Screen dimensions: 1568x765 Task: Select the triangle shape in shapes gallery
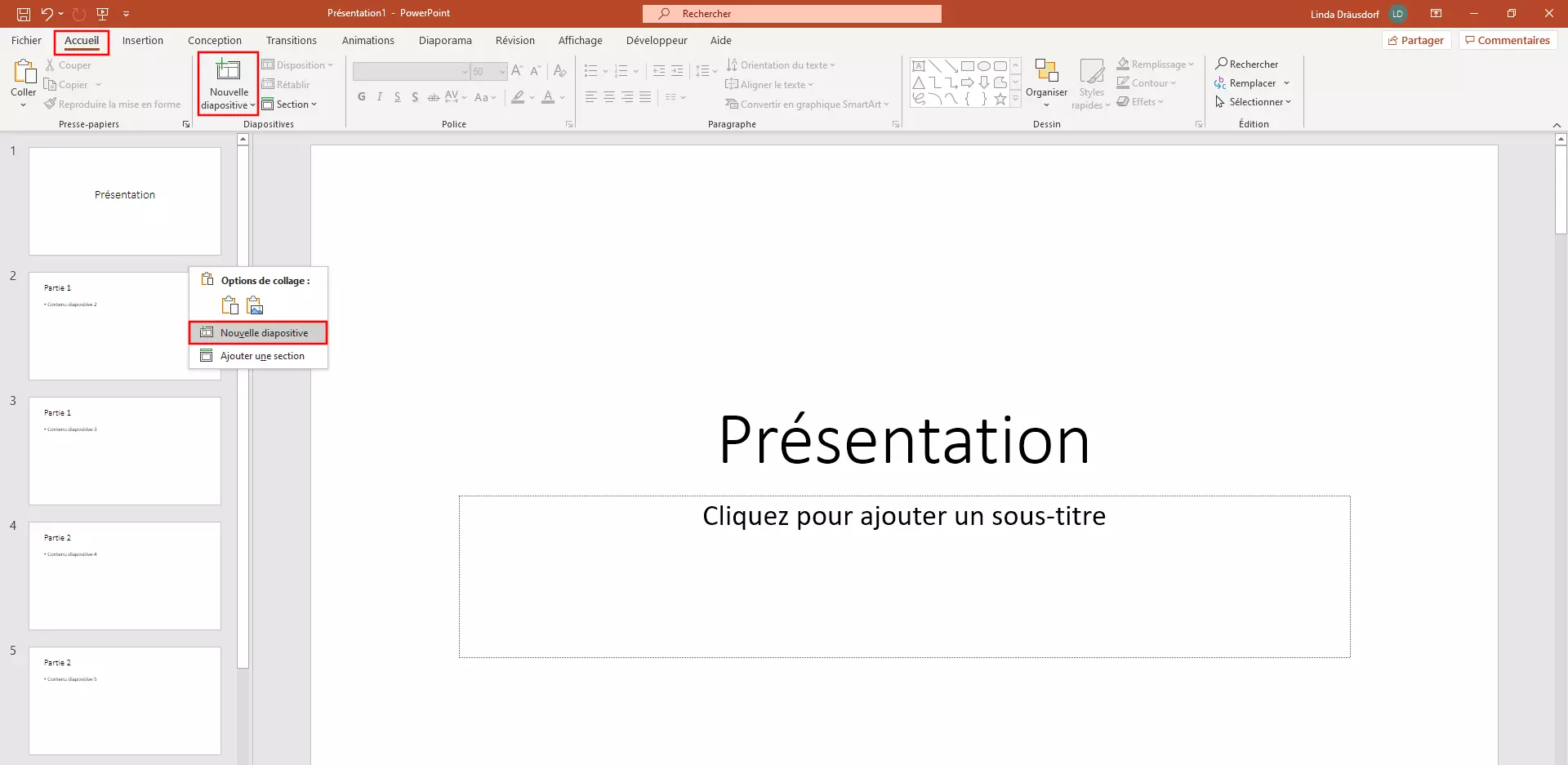(919, 82)
